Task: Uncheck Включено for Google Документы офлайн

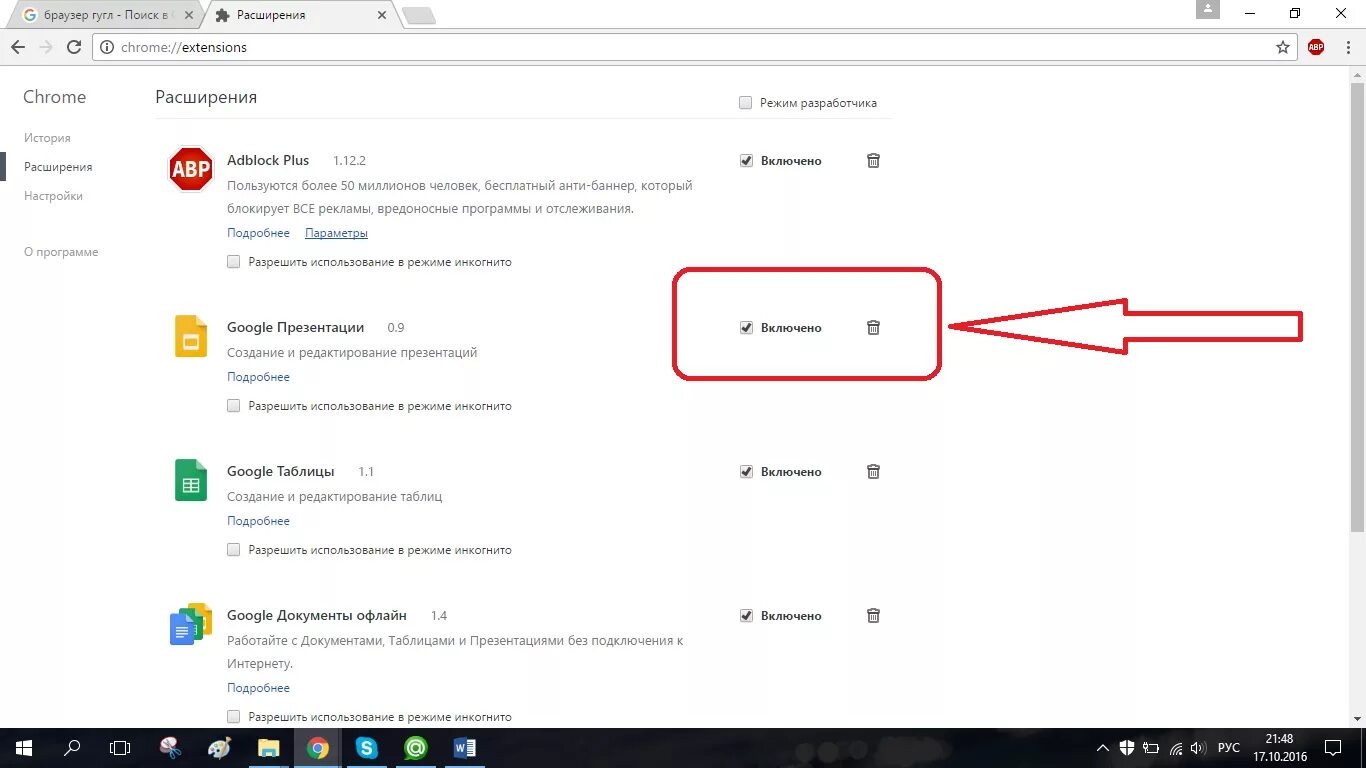Action: (x=746, y=615)
